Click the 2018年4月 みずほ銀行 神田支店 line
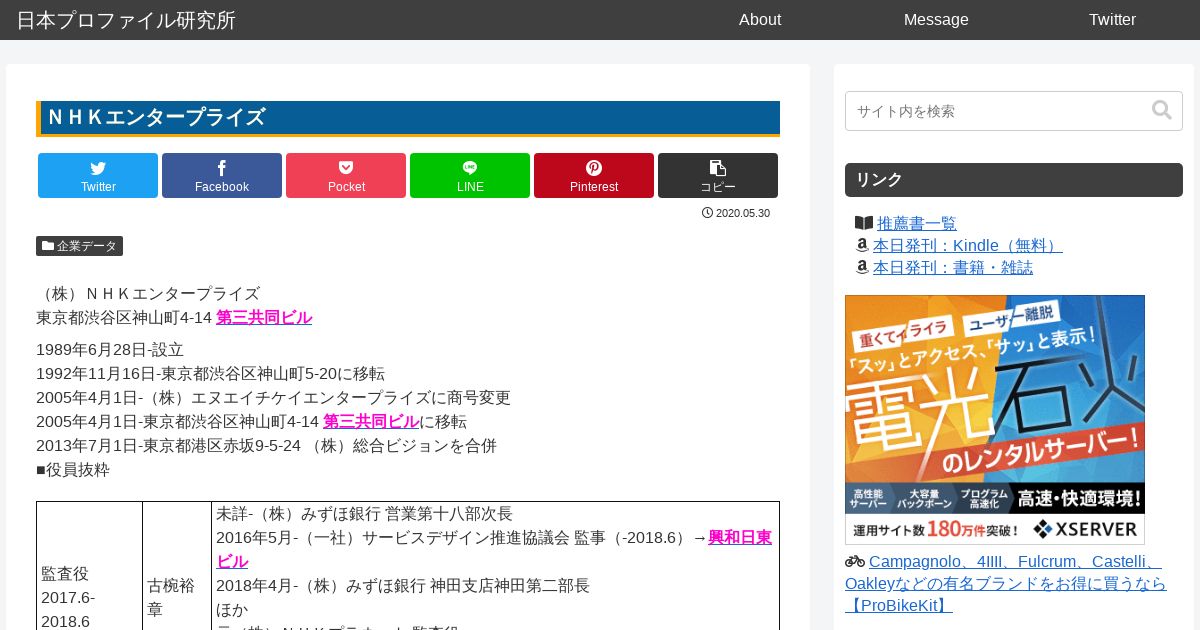 [x=403, y=586]
